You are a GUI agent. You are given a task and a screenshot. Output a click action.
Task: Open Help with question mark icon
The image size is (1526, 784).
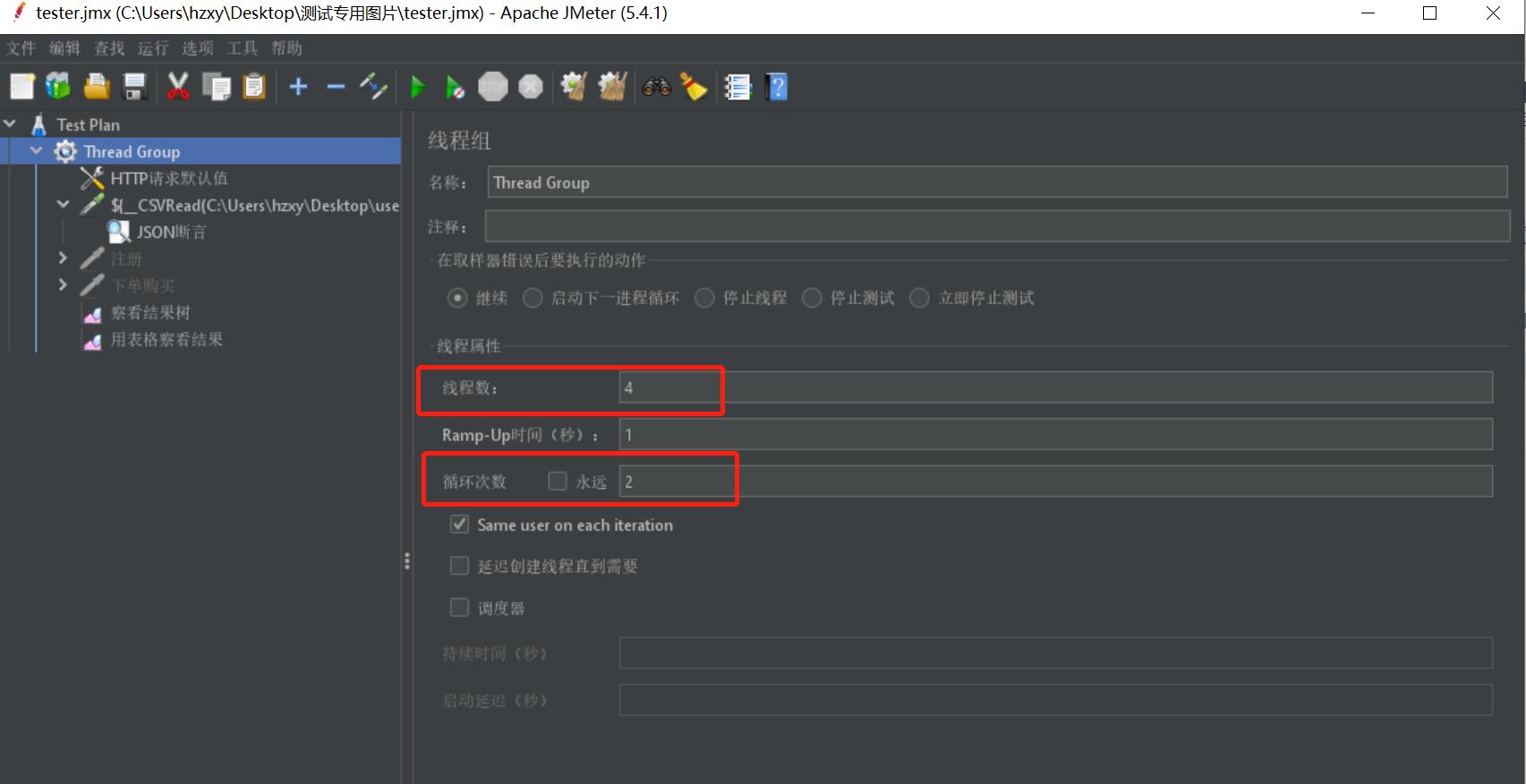click(777, 87)
